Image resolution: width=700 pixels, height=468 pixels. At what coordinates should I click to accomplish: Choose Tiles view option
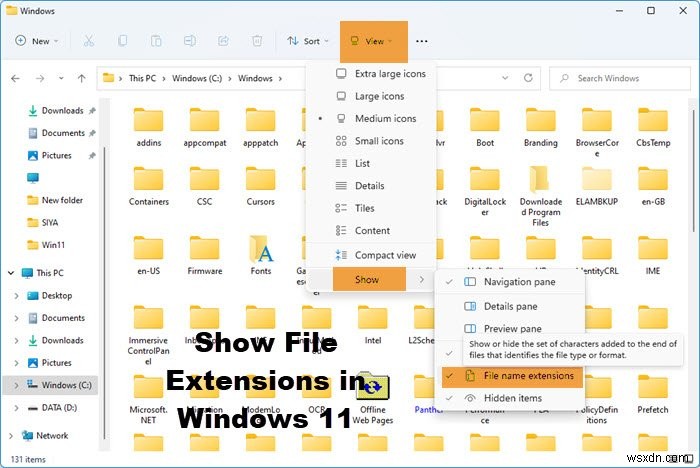371,208
